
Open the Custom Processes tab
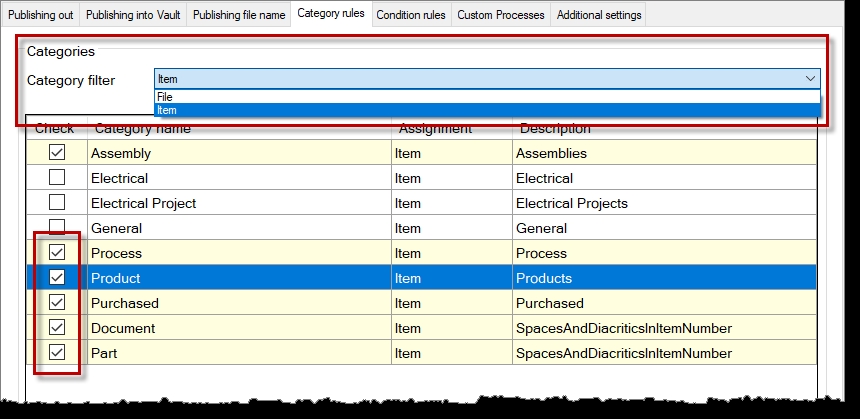[x=501, y=15]
